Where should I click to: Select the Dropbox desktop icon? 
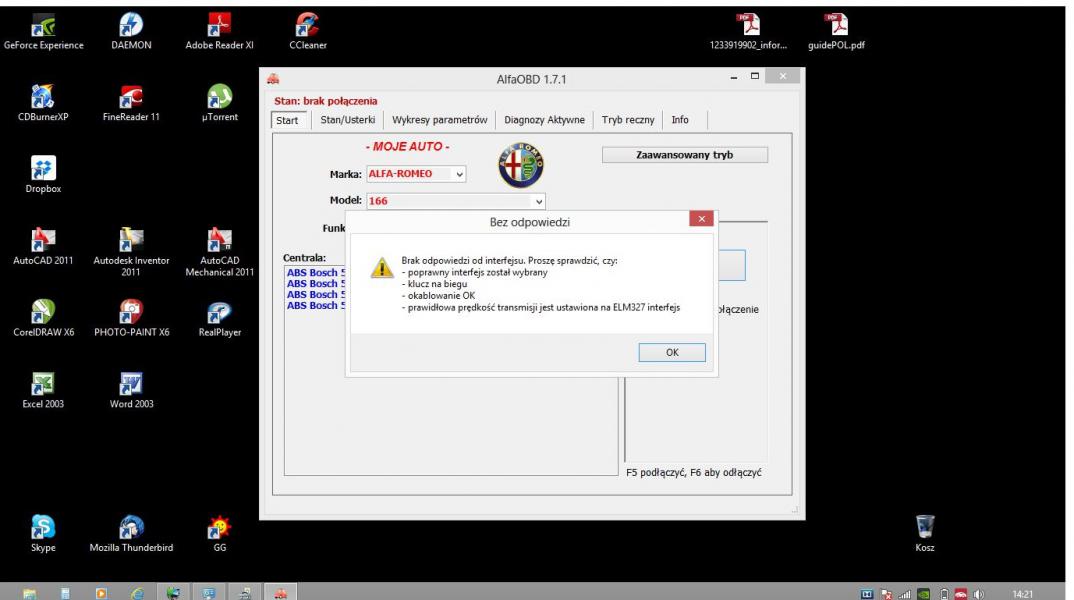(x=43, y=175)
